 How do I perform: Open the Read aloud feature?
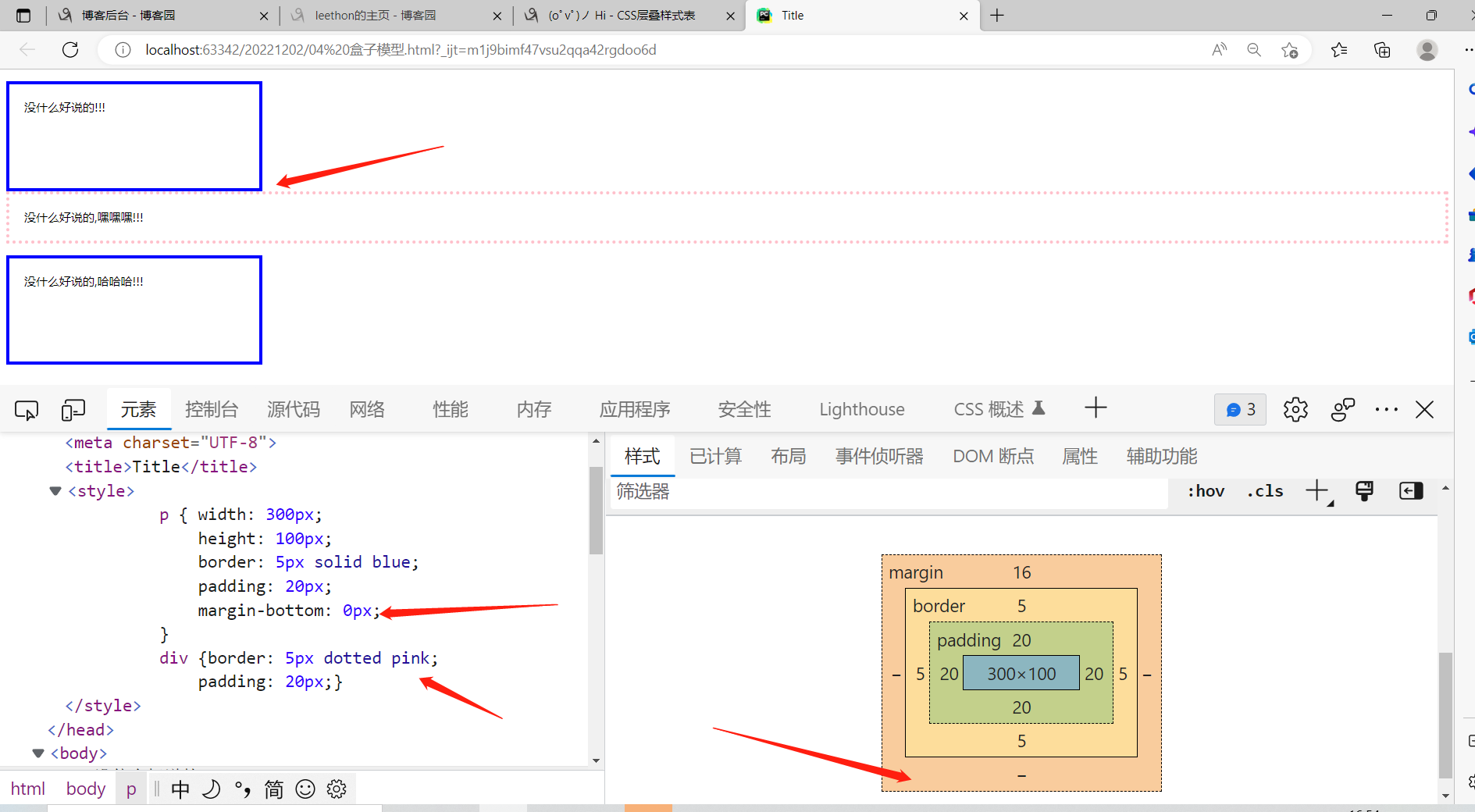[1219, 50]
